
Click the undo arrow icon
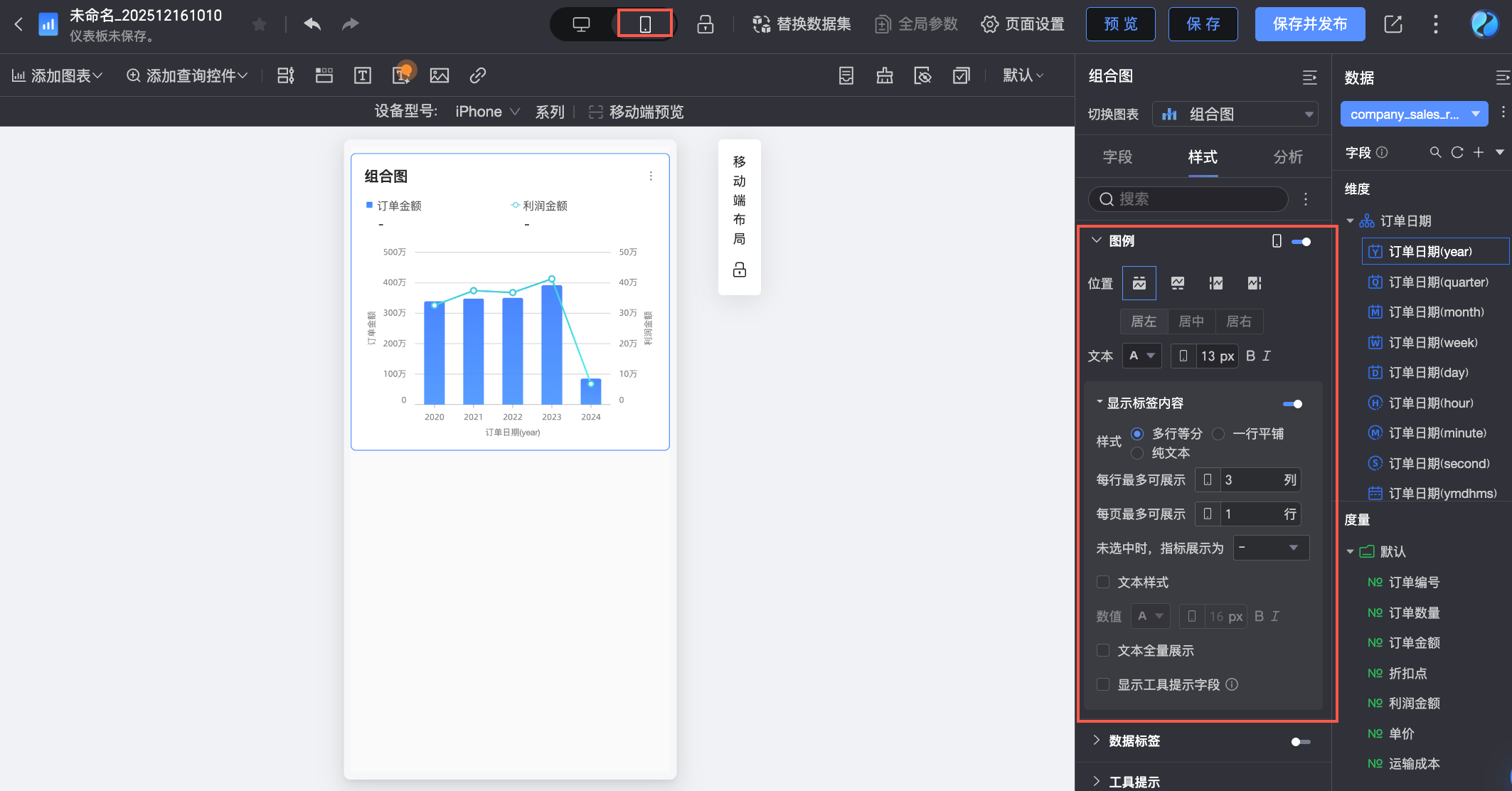point(312,24)
